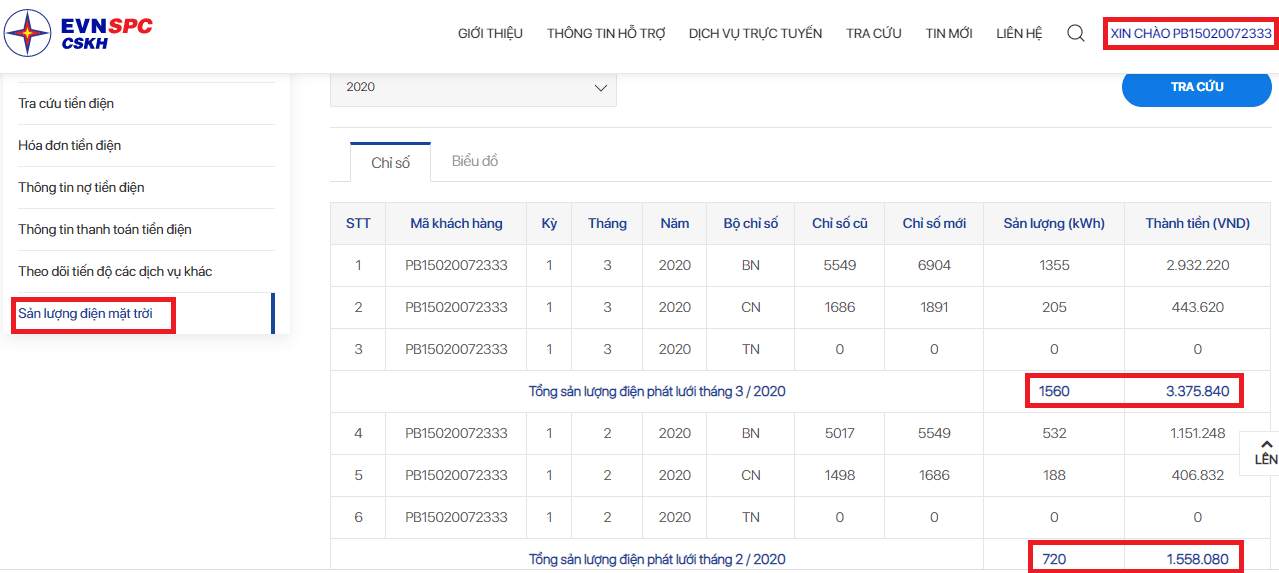Viewport: 1279px width, 573px height.
Task: Click output value 1355
Action: click(x=1054, y=265)
